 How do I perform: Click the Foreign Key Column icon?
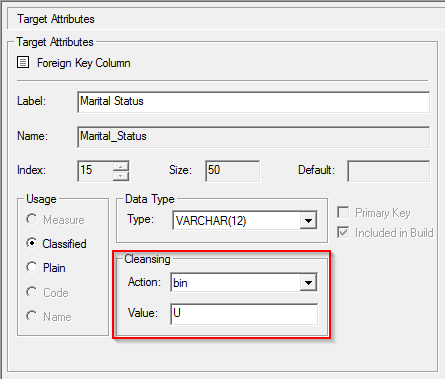point(23,62)
